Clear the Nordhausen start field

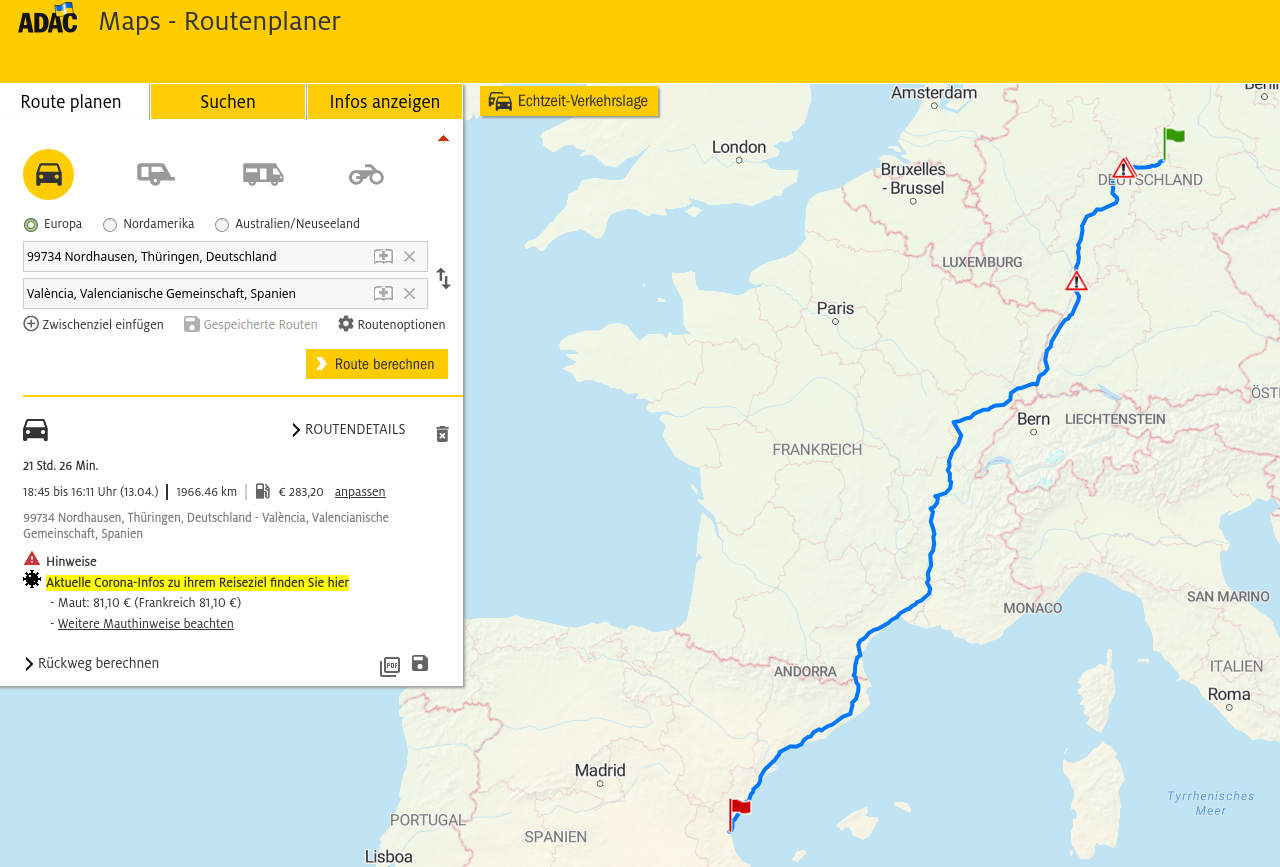coord(409,256)
